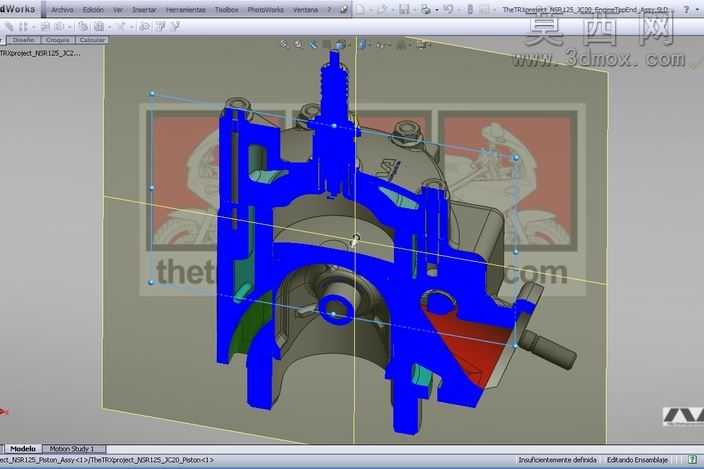Click the piston path text in status bar
The width and height of the screenshot is (704, 469).
pyautogui.click(x=107, y=460)
